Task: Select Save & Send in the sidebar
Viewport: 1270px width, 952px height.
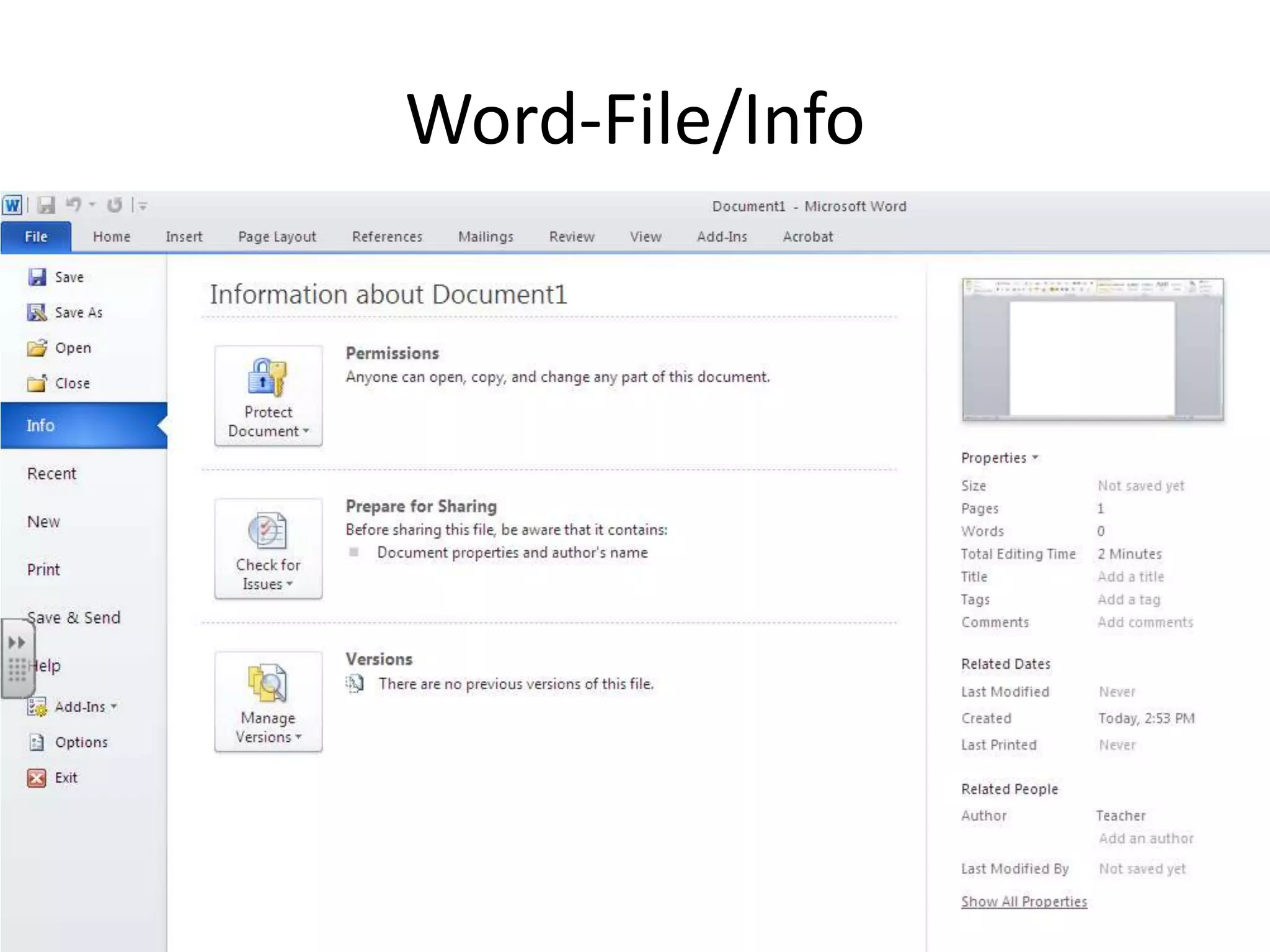Action: click(x=74, y=617)
